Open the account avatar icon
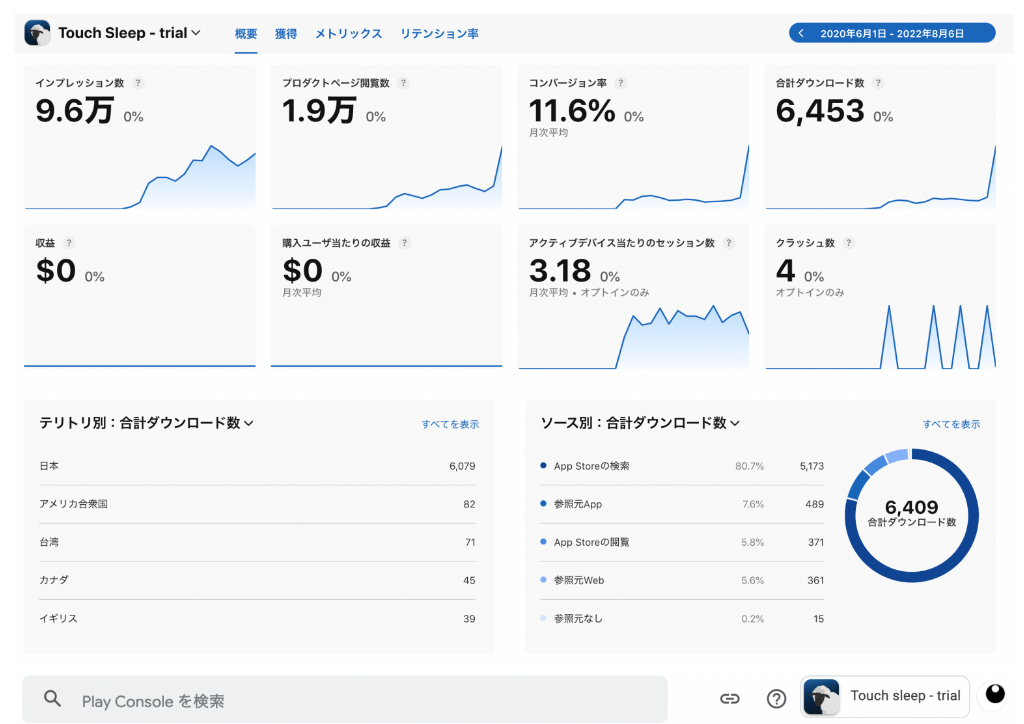The width and height of the screenshot is (1024, 724). [995, 694]
